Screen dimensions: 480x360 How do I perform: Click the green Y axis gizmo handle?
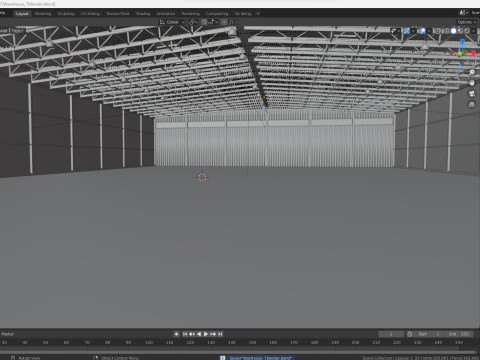[x=460, y=53]
